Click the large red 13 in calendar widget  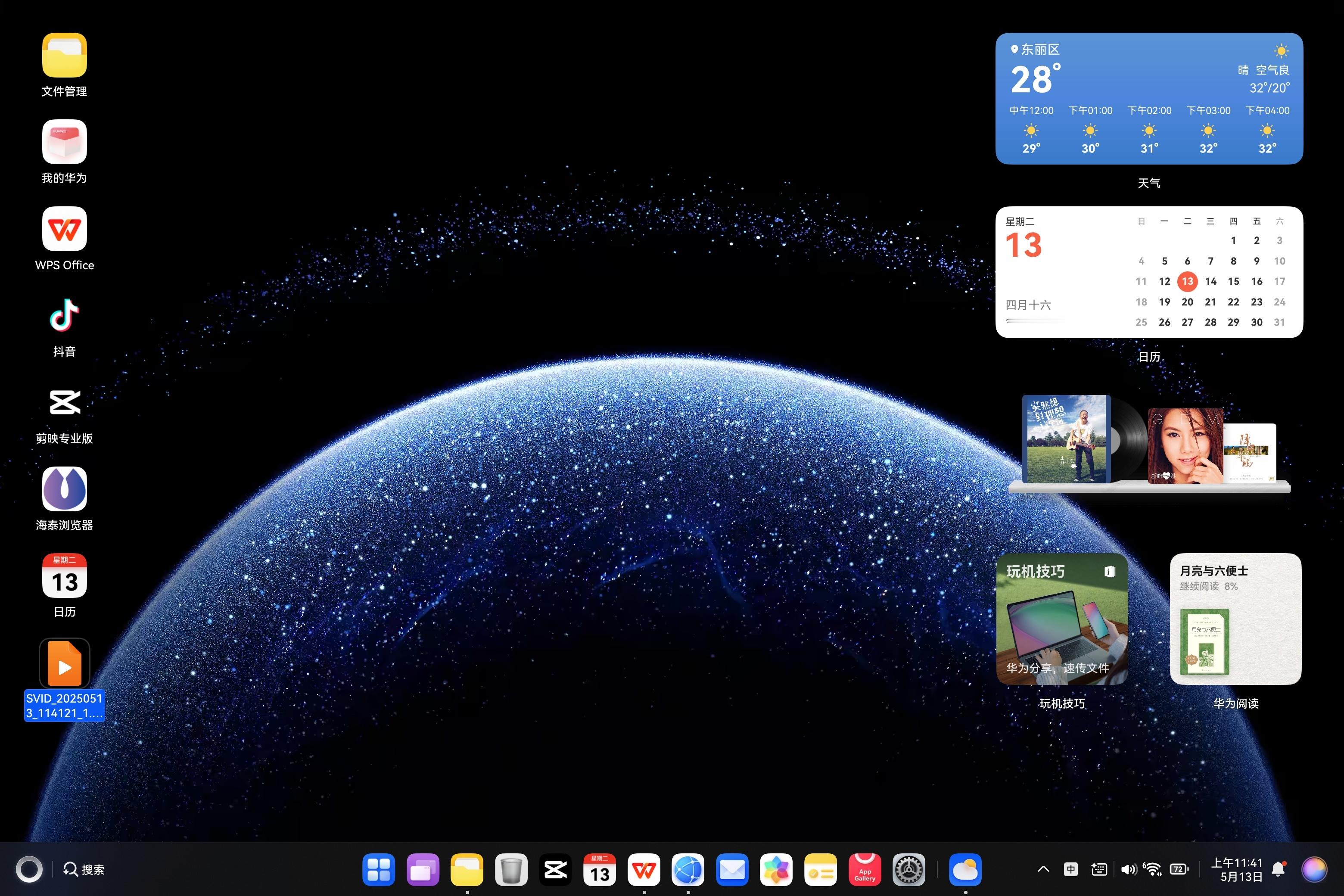[1024, 245]
